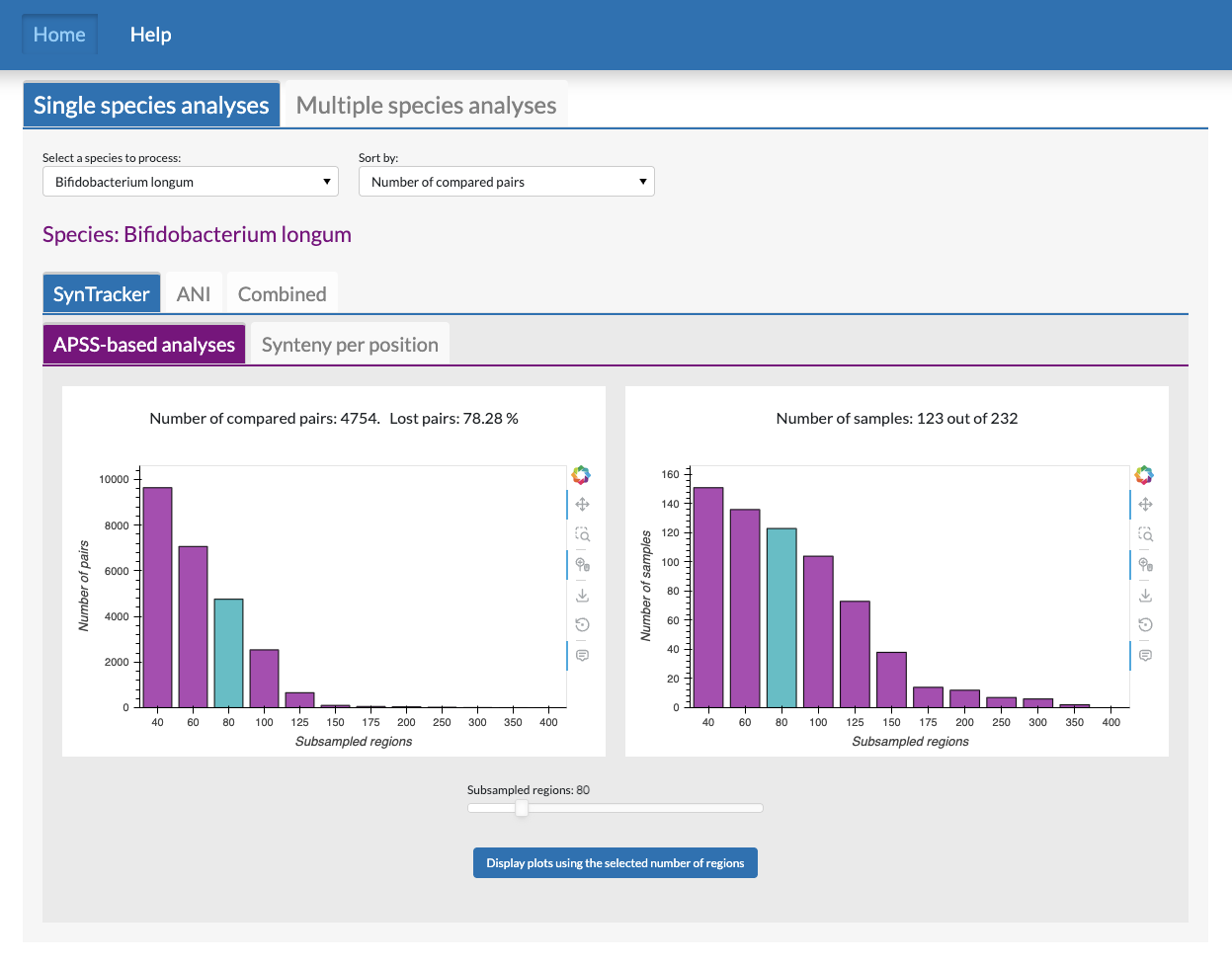Activate Pan tool on the pairs plot
1232x966 pixels.
(x=582, y=505)
